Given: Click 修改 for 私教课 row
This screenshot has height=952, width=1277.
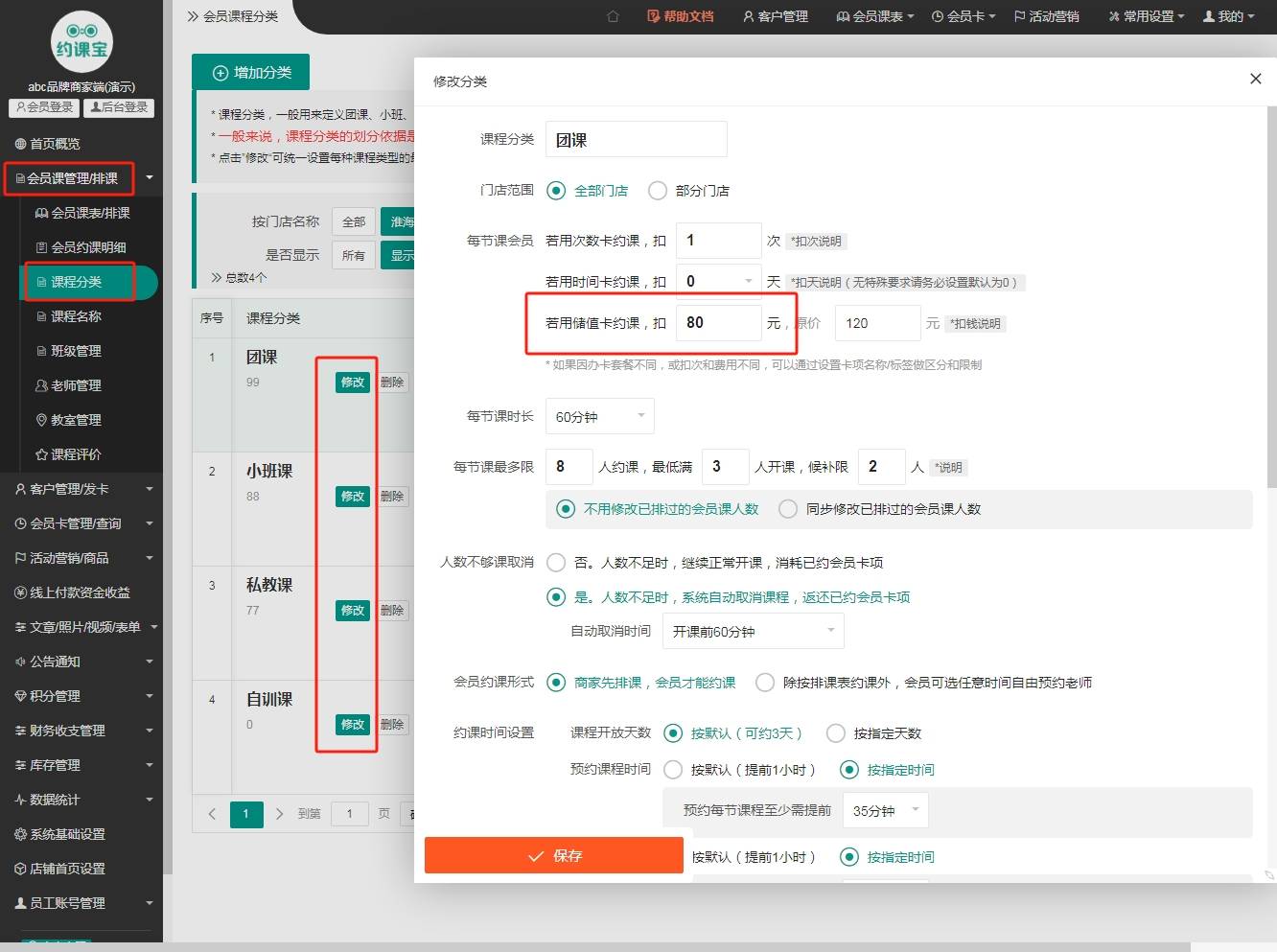Looking at the screenshot, I should pos(353,611).
